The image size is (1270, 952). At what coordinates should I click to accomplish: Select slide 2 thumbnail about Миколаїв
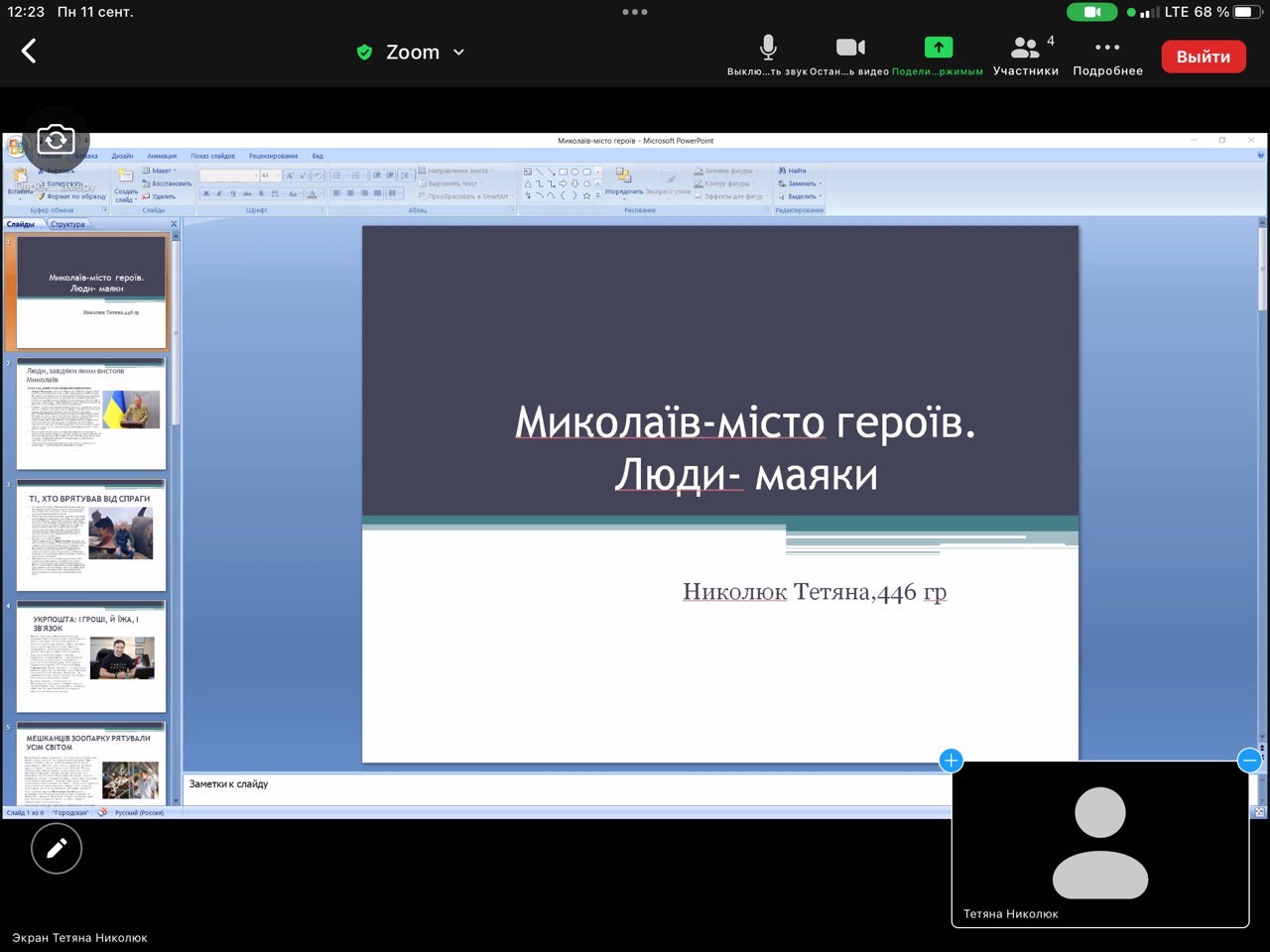click(91, 414)
